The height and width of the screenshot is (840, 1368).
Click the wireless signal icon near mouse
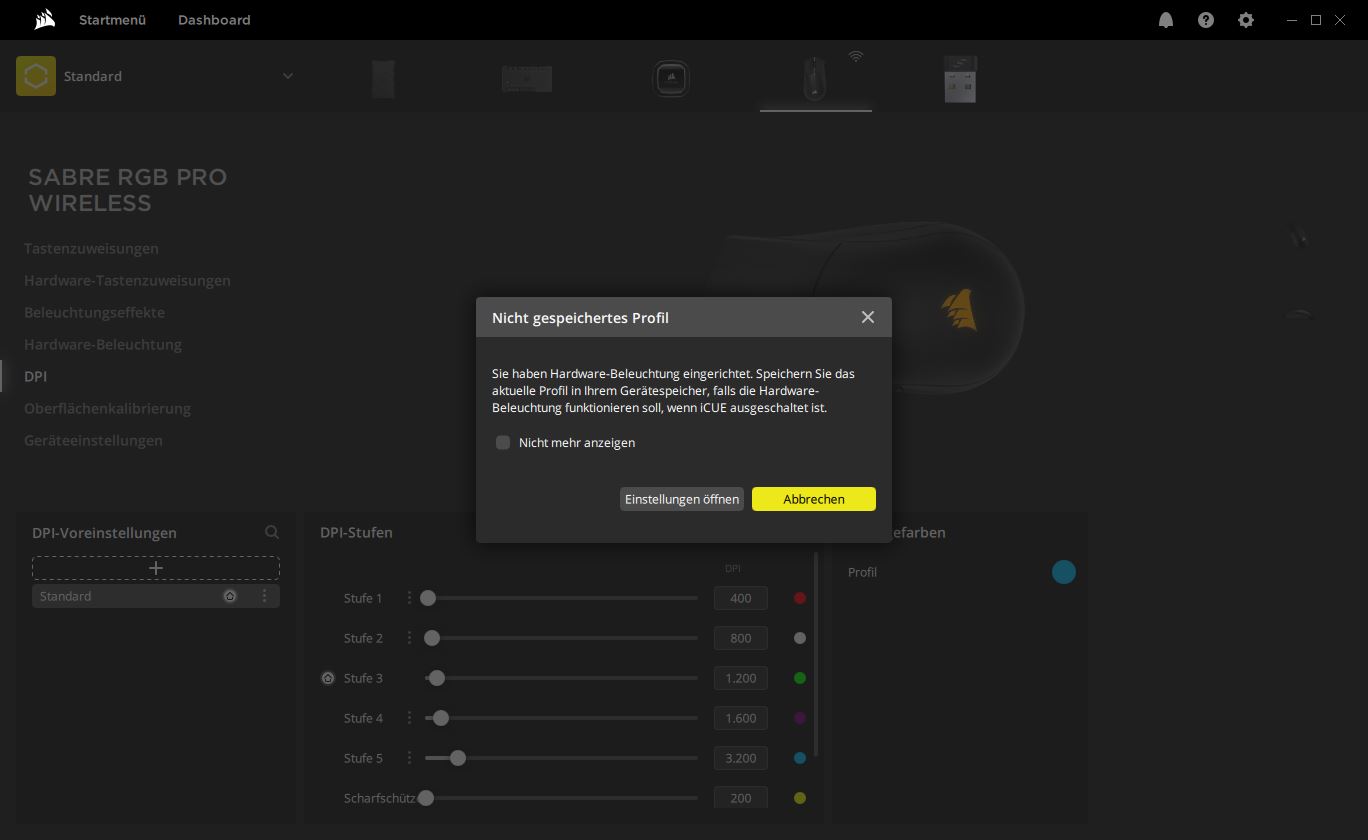click(x=856, y=57)
